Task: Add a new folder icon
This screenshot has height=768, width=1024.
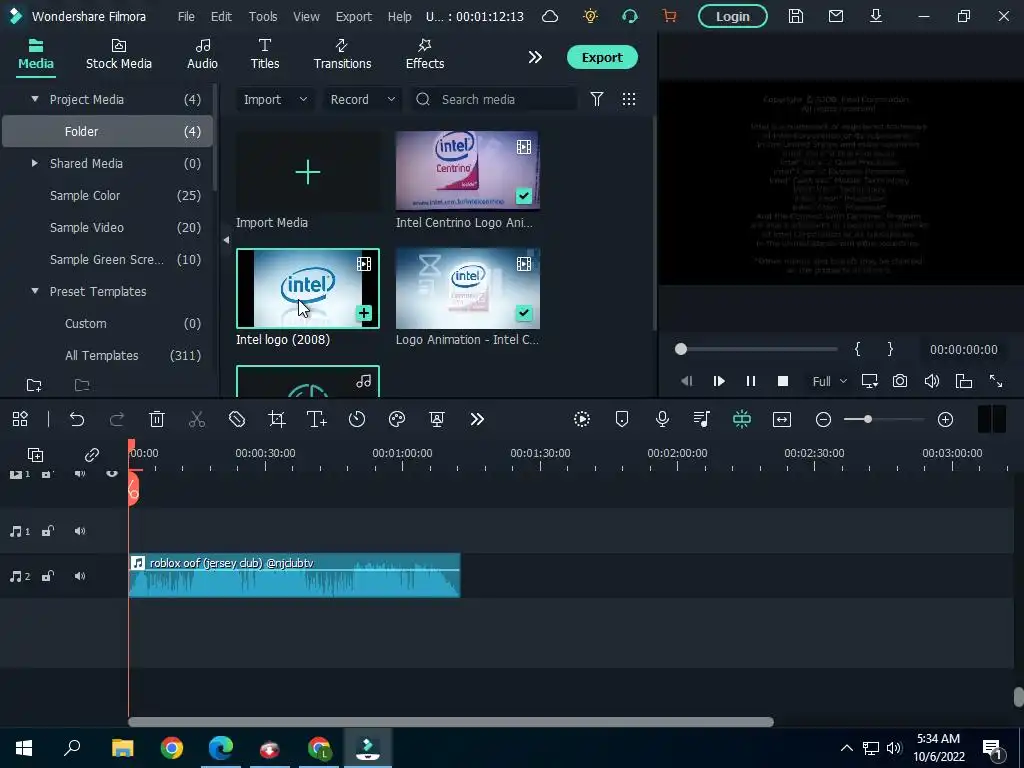Action: pos(34,385)
